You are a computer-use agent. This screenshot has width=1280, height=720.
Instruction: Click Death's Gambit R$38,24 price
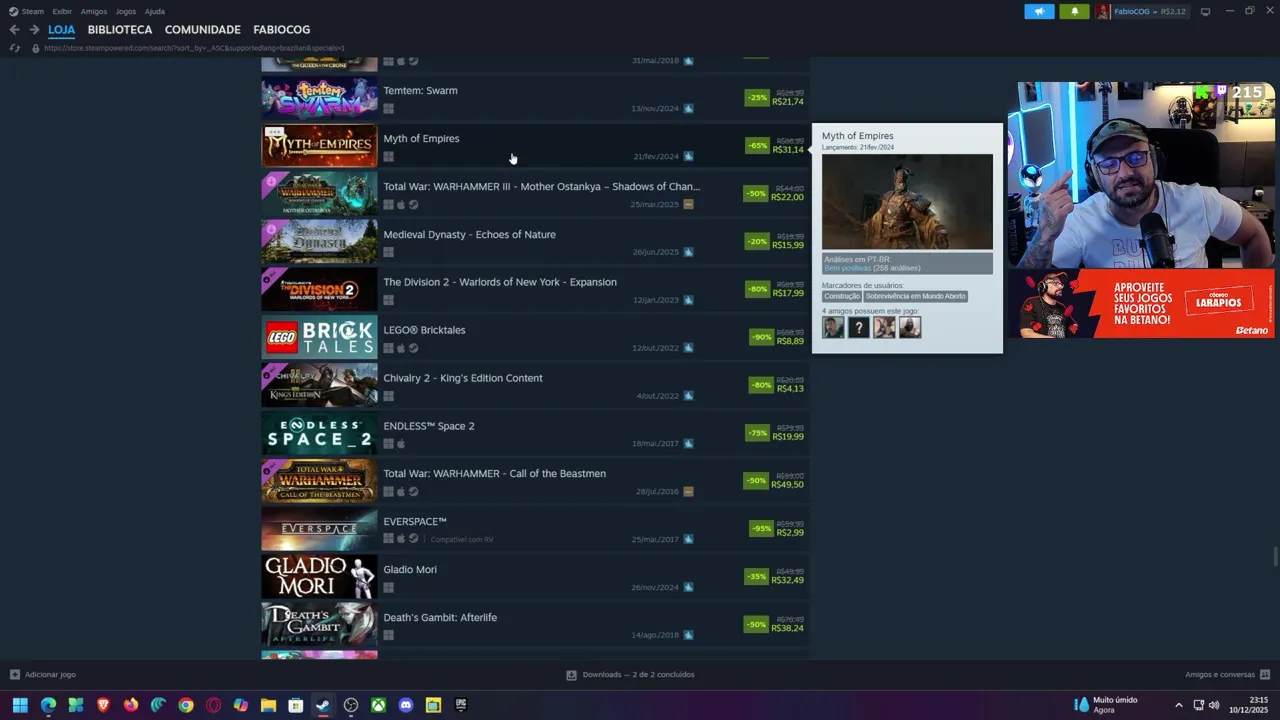(788, 629)
